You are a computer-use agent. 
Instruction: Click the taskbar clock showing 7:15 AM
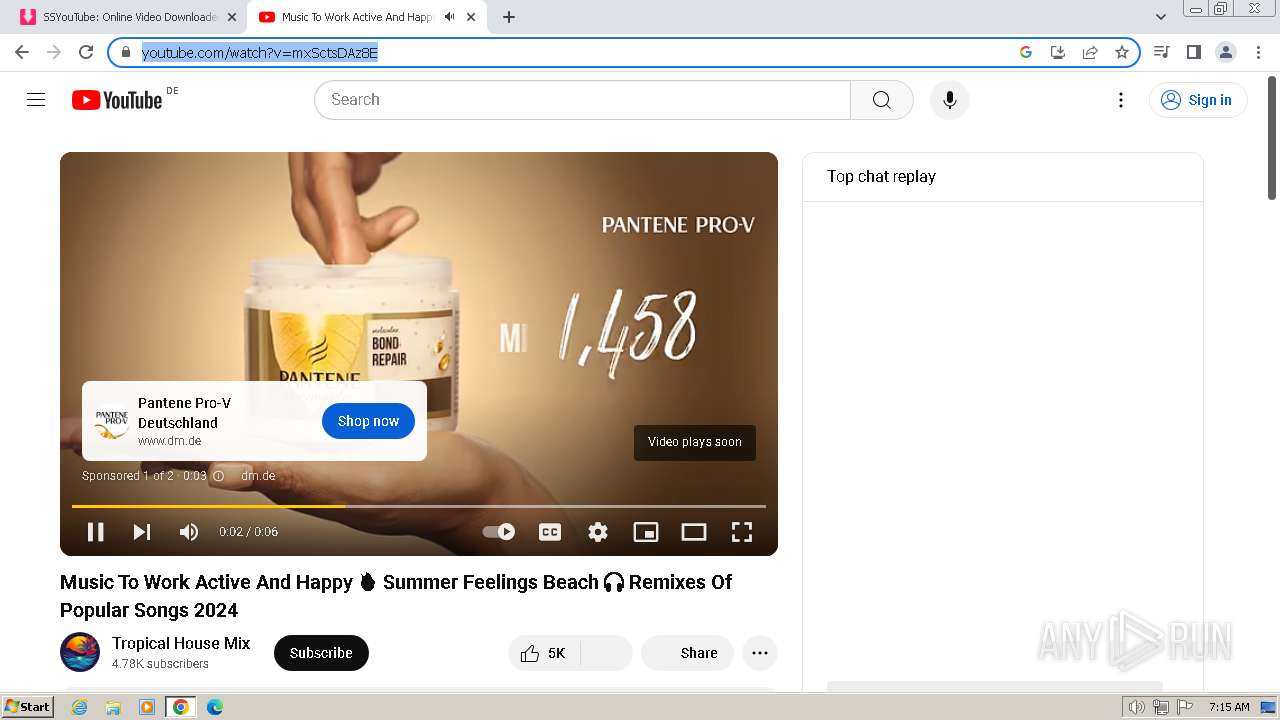point(1229,707)
